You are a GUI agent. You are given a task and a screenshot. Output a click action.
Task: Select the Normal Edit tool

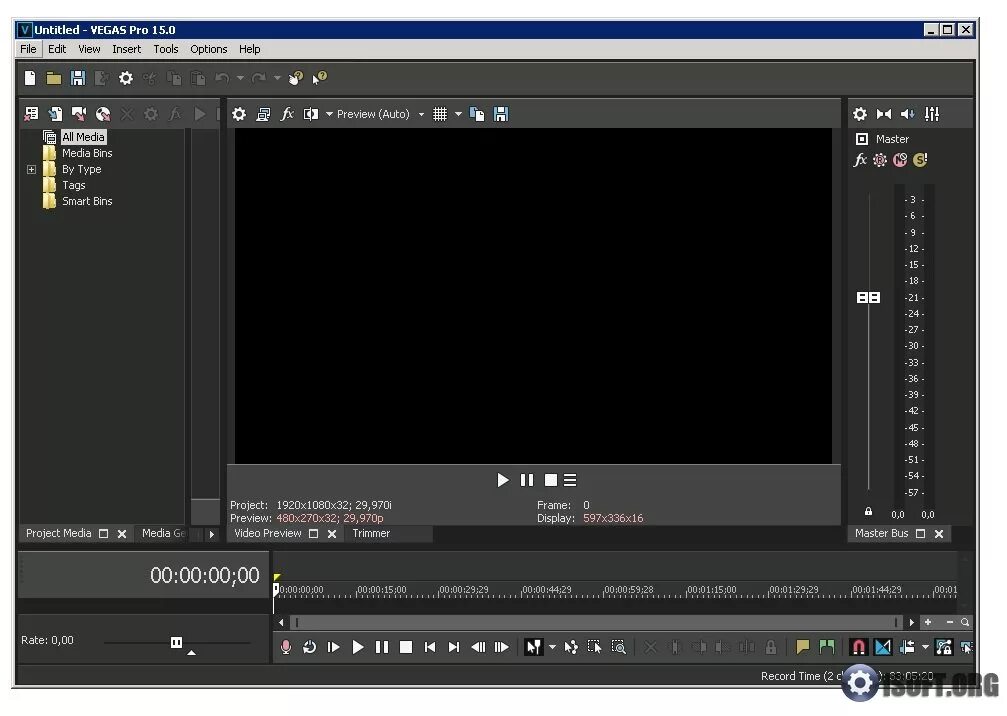click(x=534, y=647)
